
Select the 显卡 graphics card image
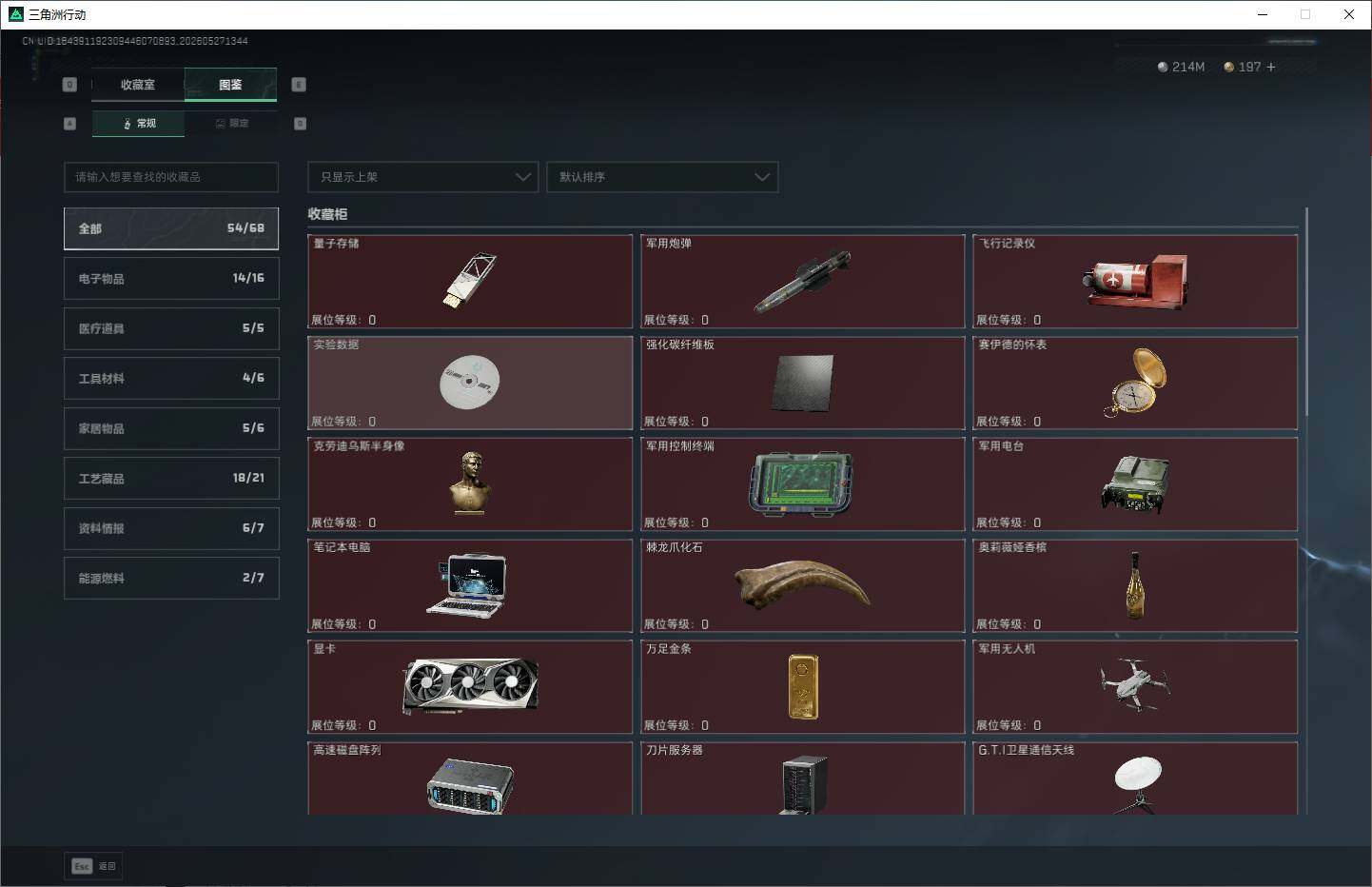470,686
